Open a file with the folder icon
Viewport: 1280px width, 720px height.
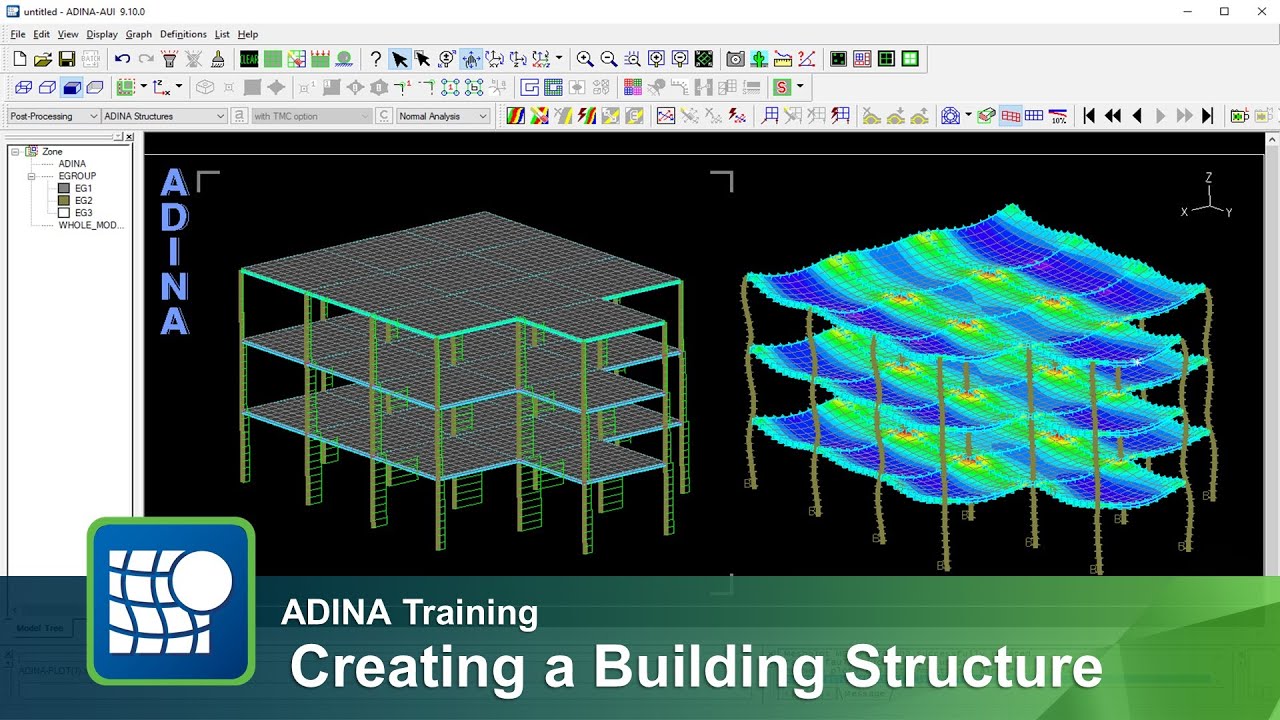(x=43, y=59)
